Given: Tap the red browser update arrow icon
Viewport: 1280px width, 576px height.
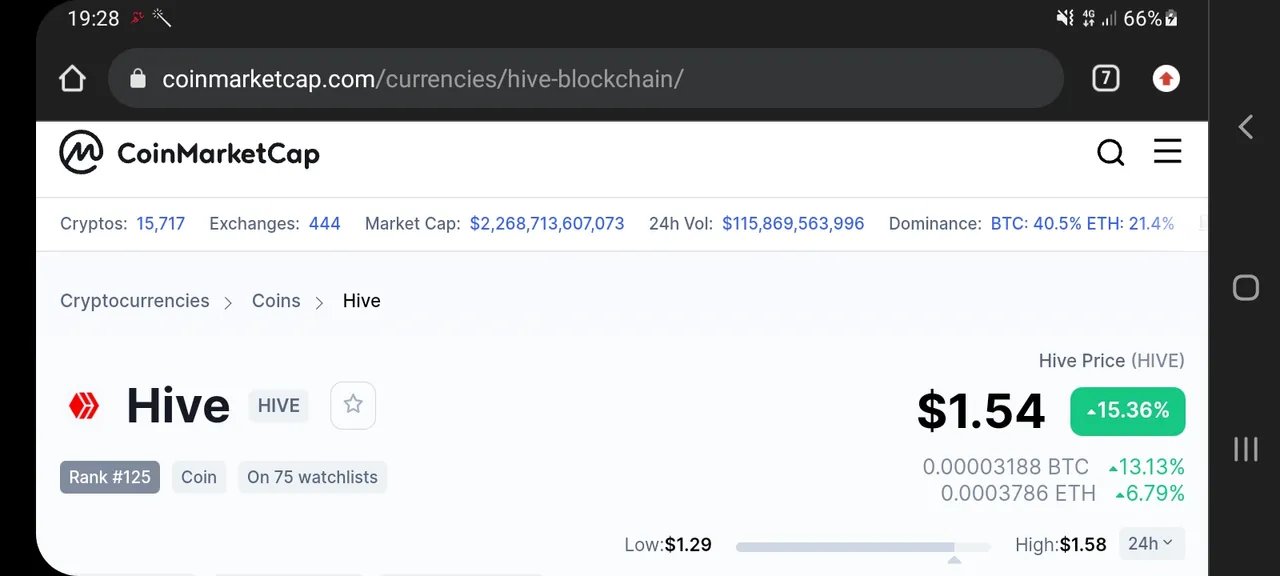Looking at the screenshot, I should point(1166,78).
